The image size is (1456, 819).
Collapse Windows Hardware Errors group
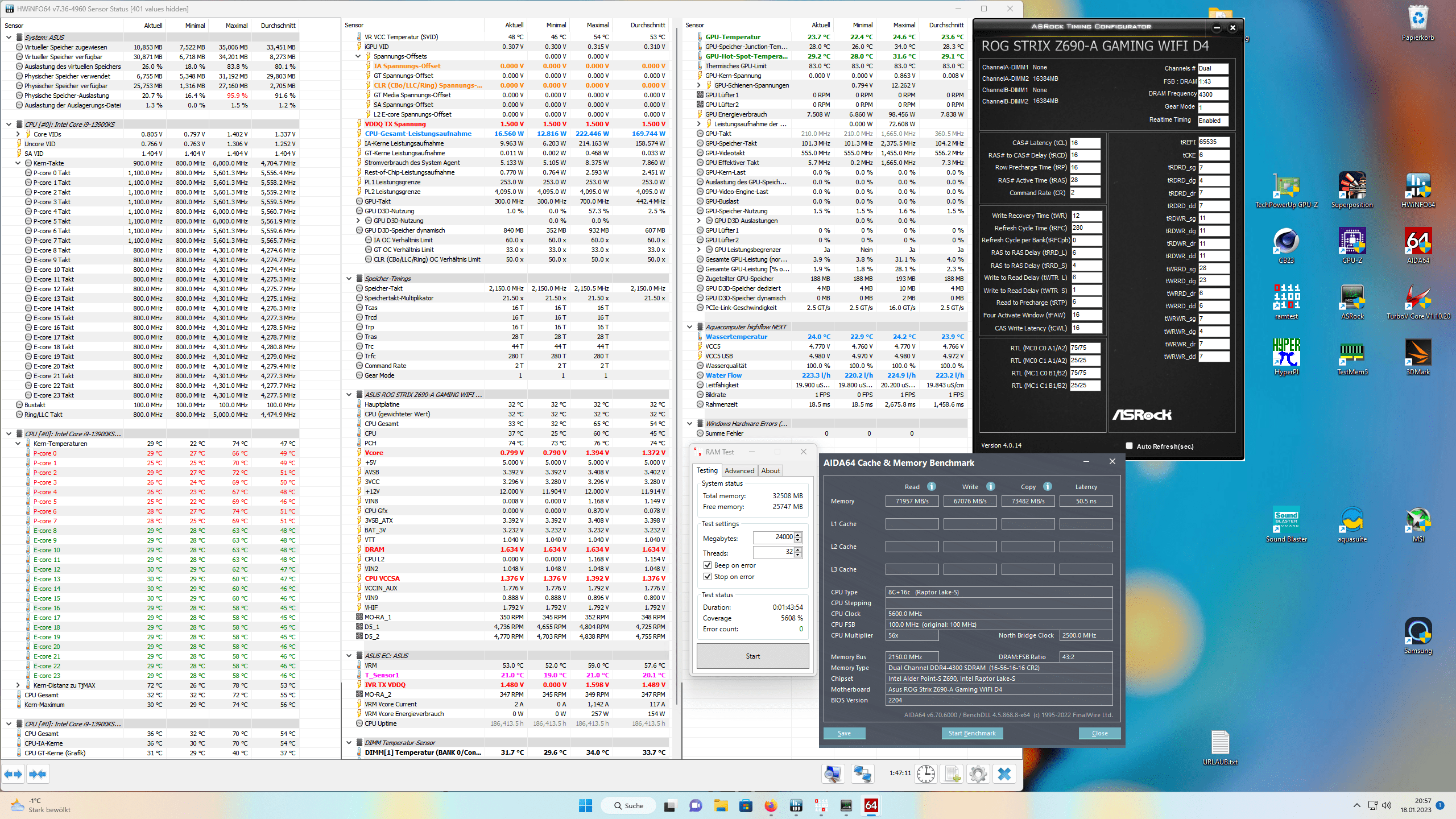pyautogui.click(x=690, y=424)
